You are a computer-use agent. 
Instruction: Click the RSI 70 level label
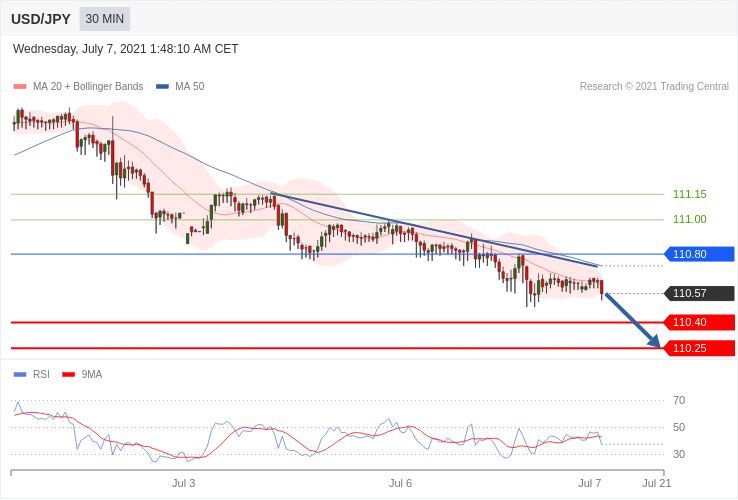(679, 401)
